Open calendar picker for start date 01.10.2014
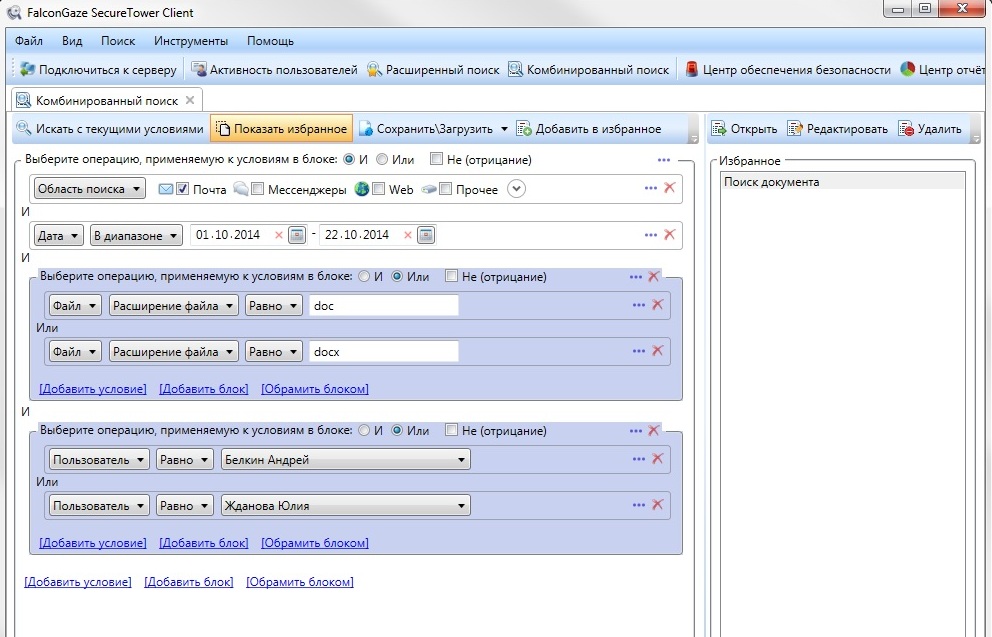992x637 pixels. 296,235
